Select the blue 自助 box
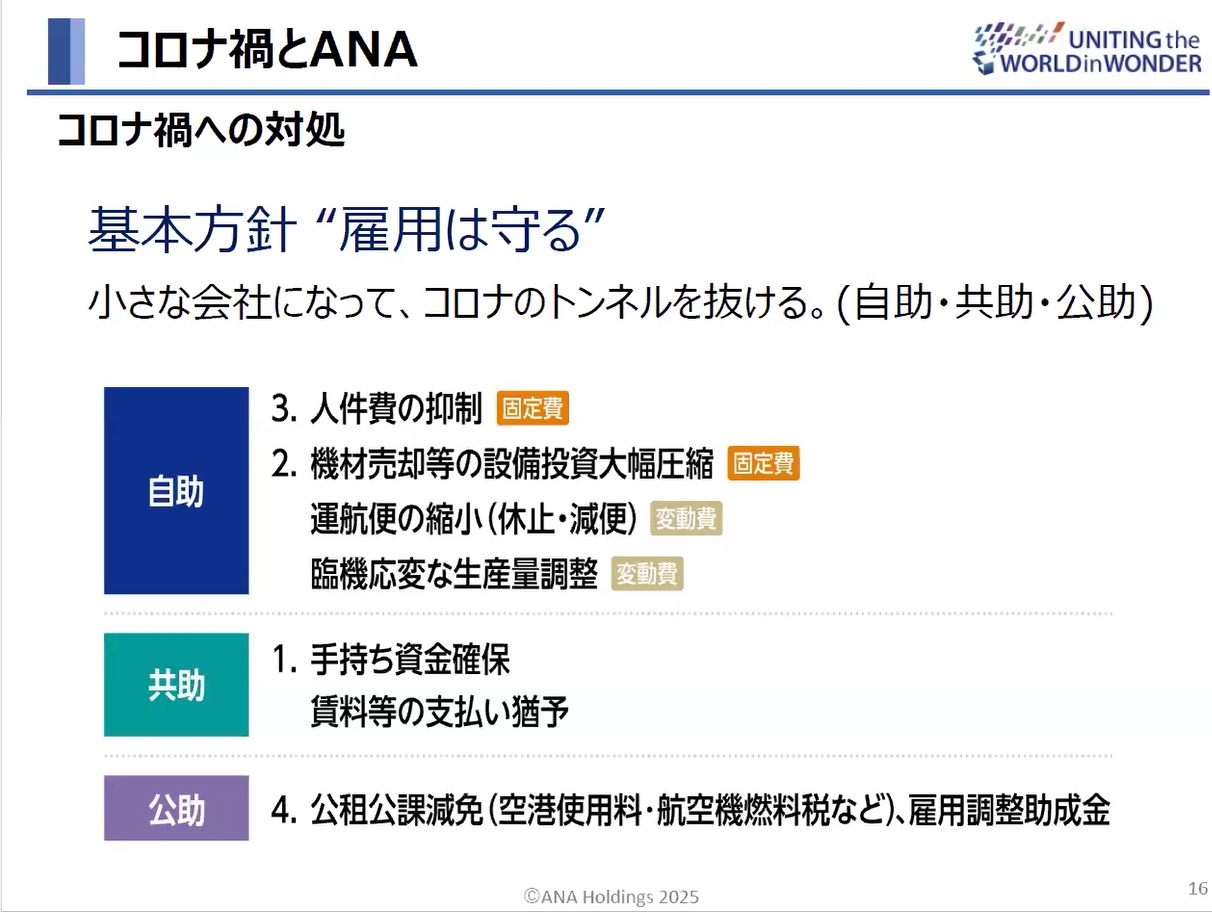The height and width of the screenshot is (912, 1212). 176,491
